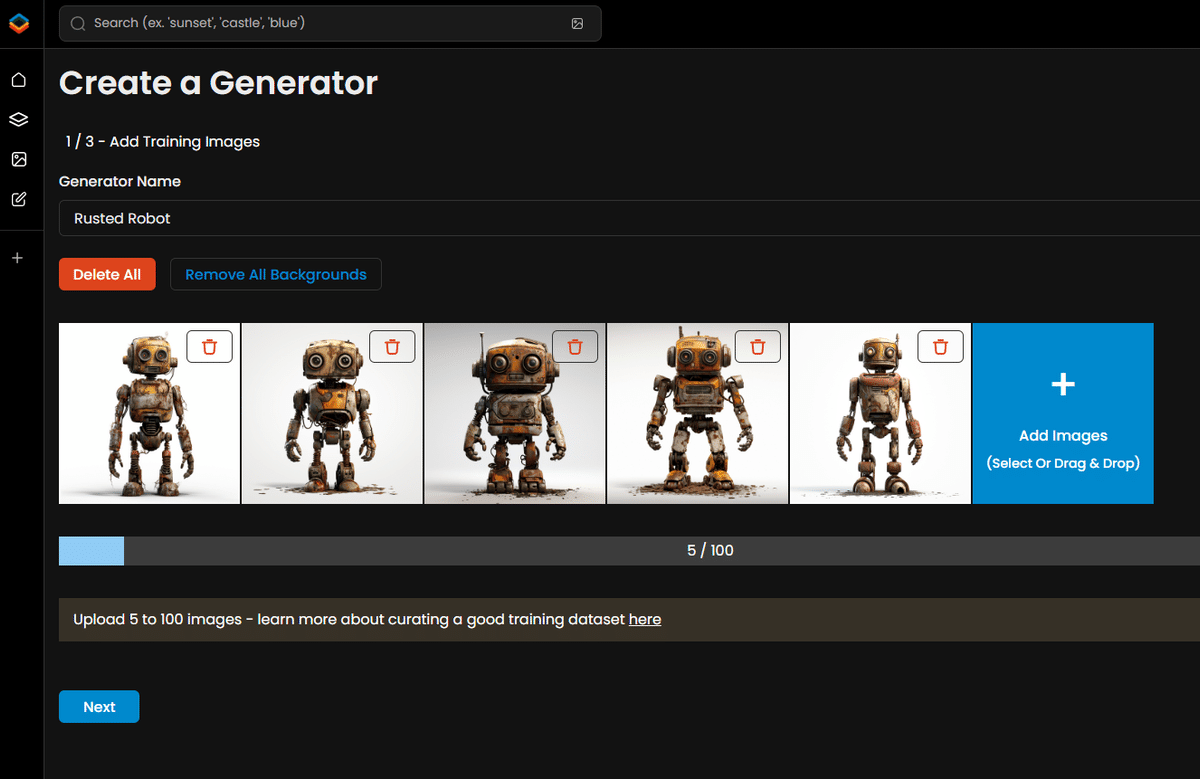Click Remove All Backgrounds button
1200x779 pixels.
(x=276, y=274)
